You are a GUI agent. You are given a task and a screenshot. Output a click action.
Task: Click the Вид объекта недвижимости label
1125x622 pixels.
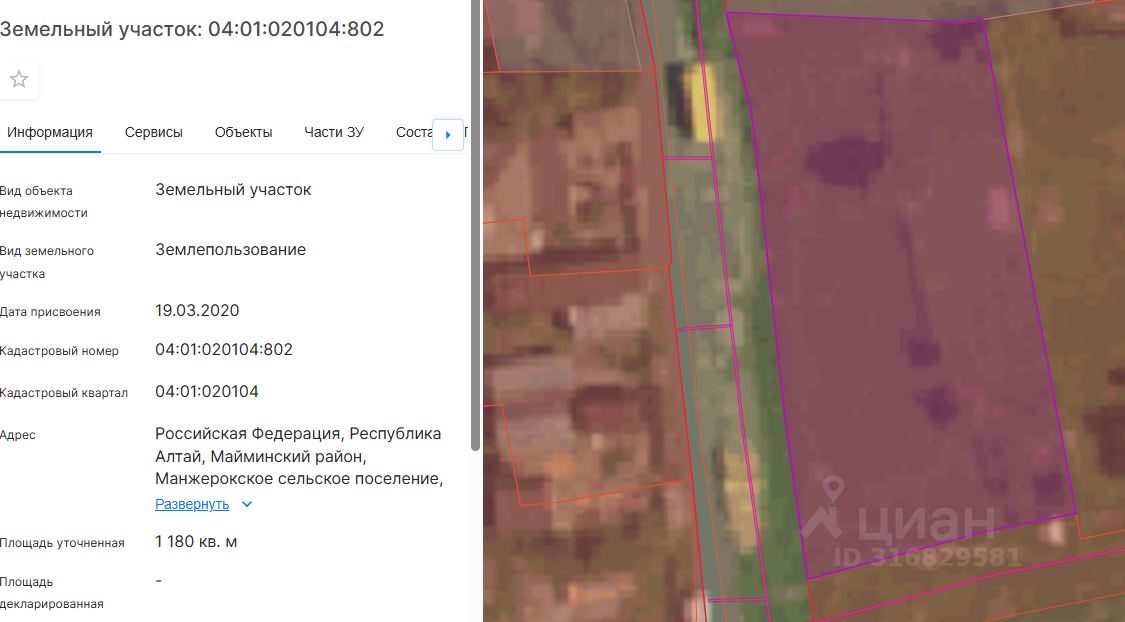point(44,202)
